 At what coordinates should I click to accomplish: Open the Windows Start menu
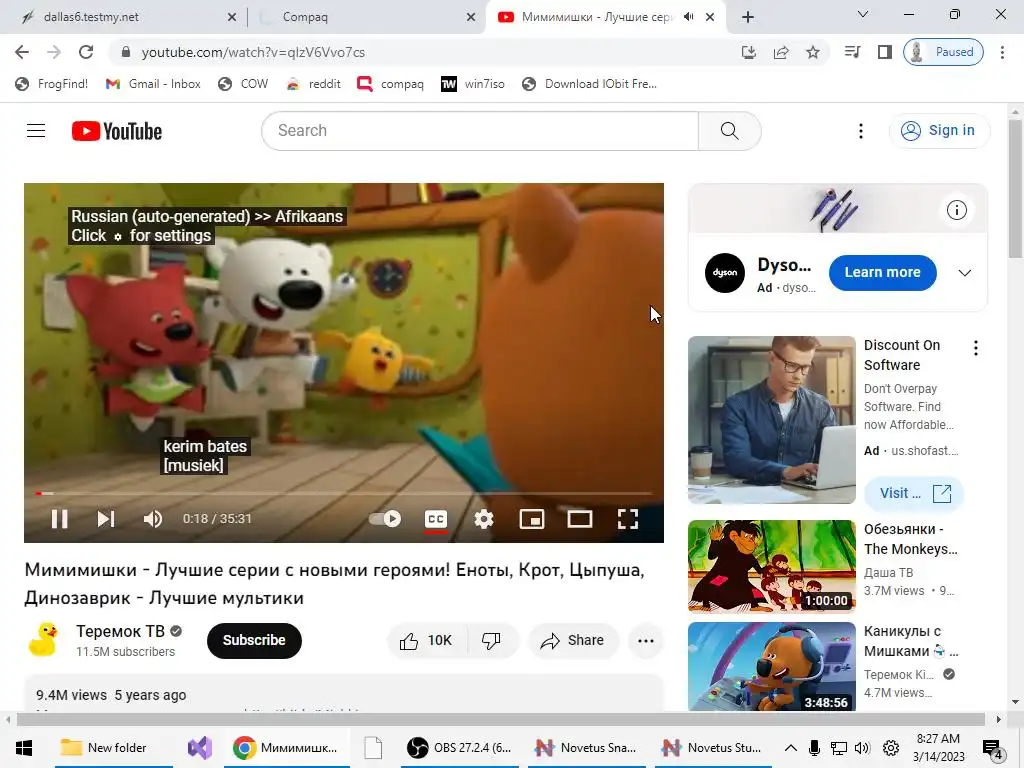pos(24,748)
